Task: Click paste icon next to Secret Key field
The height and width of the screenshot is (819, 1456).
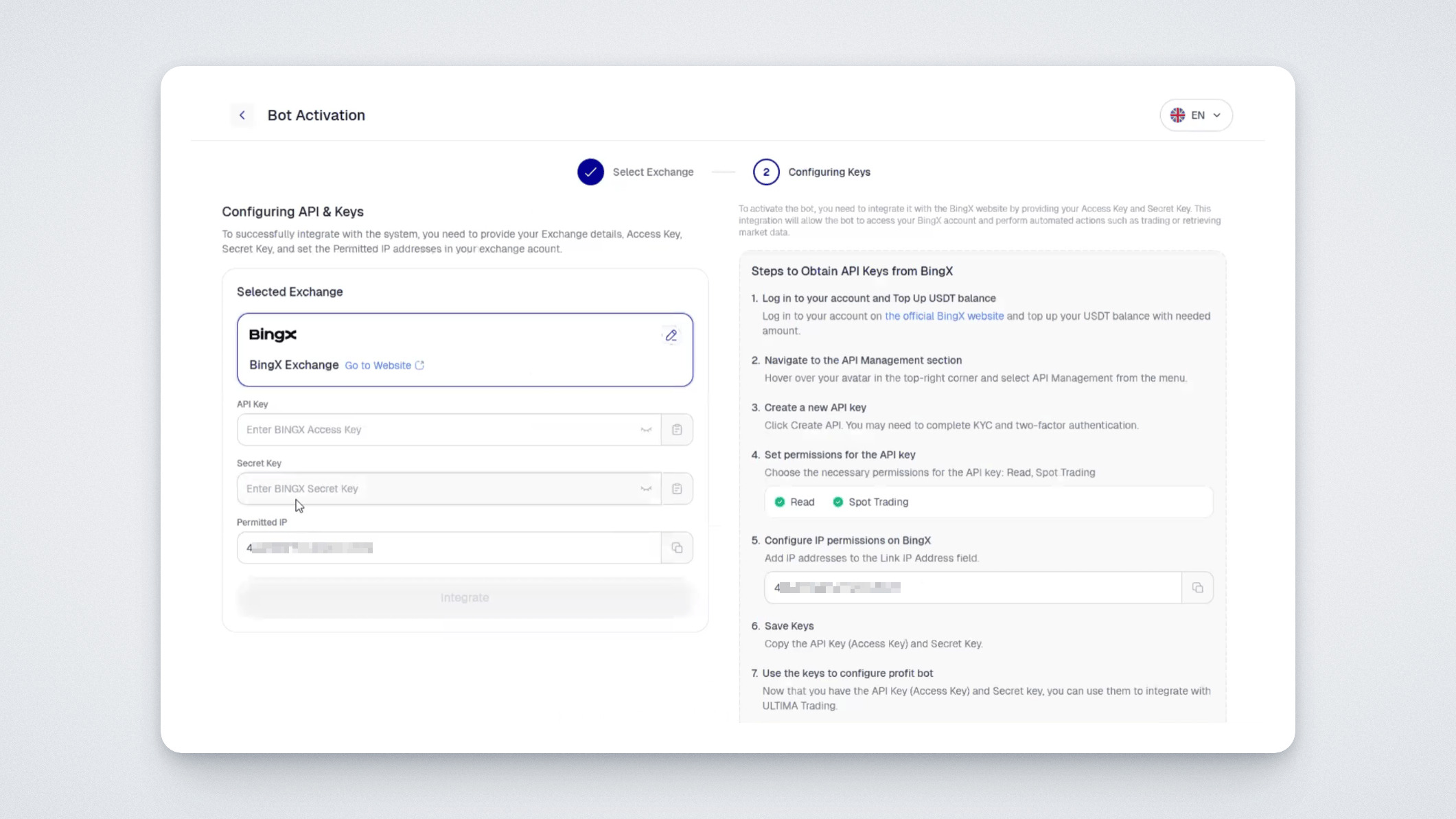Action: tap(677, 489)
